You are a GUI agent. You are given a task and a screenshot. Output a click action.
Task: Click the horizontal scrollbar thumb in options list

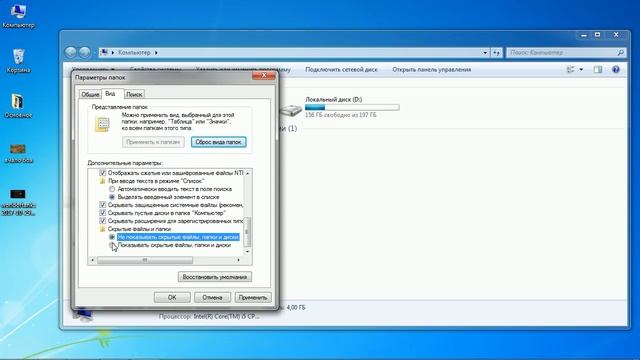coord(145,260)
